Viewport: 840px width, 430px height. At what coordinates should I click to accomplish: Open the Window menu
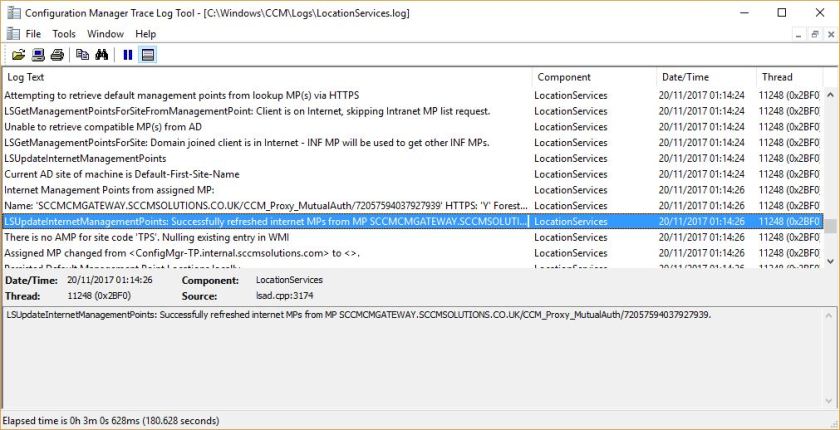(x=105, y=34)
